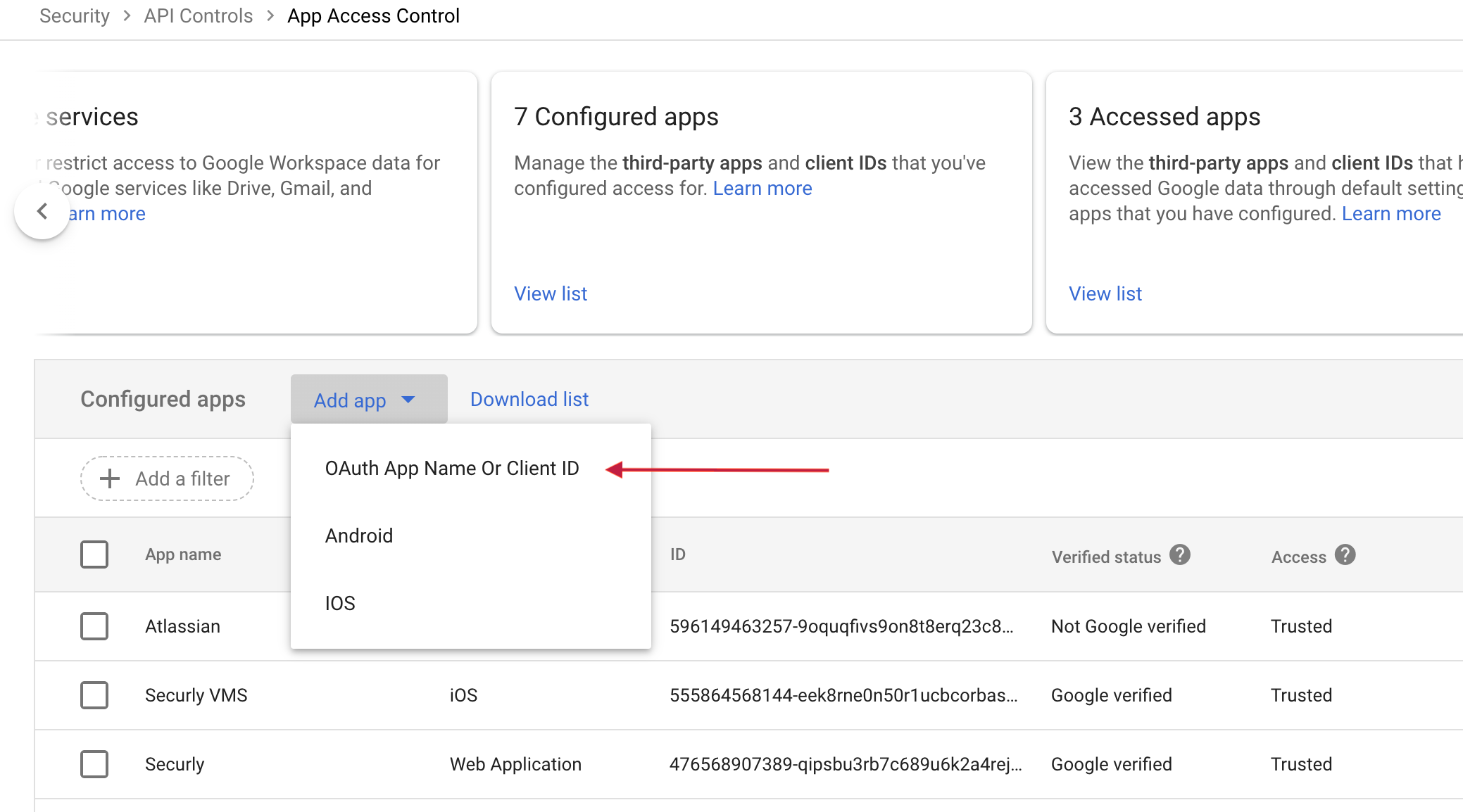Open the Securly web app name

[x=175, y=764]
